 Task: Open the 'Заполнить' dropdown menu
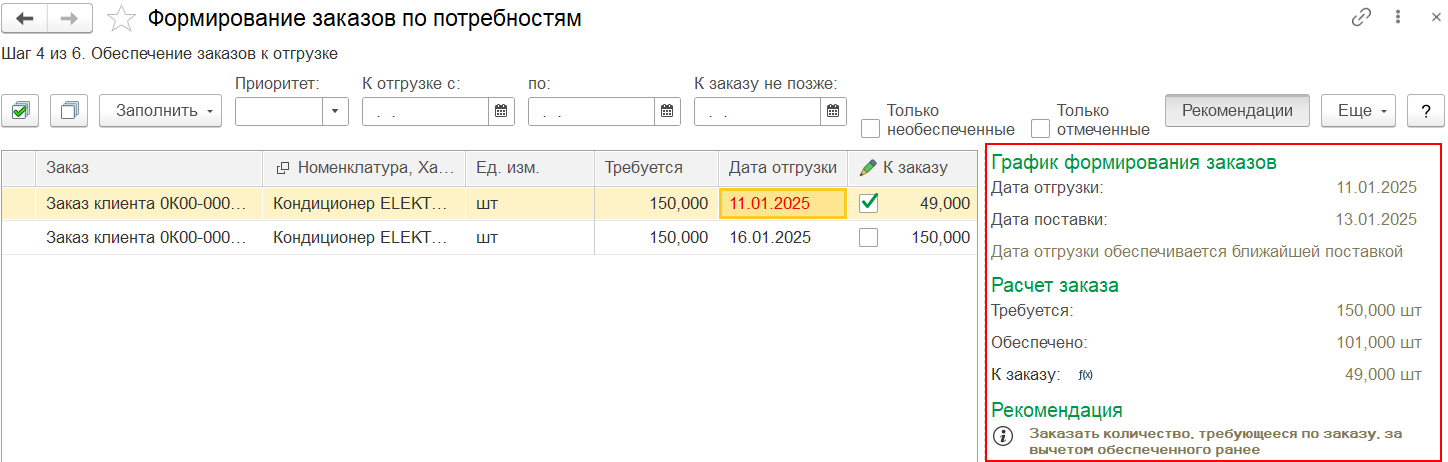coord(160,111)
